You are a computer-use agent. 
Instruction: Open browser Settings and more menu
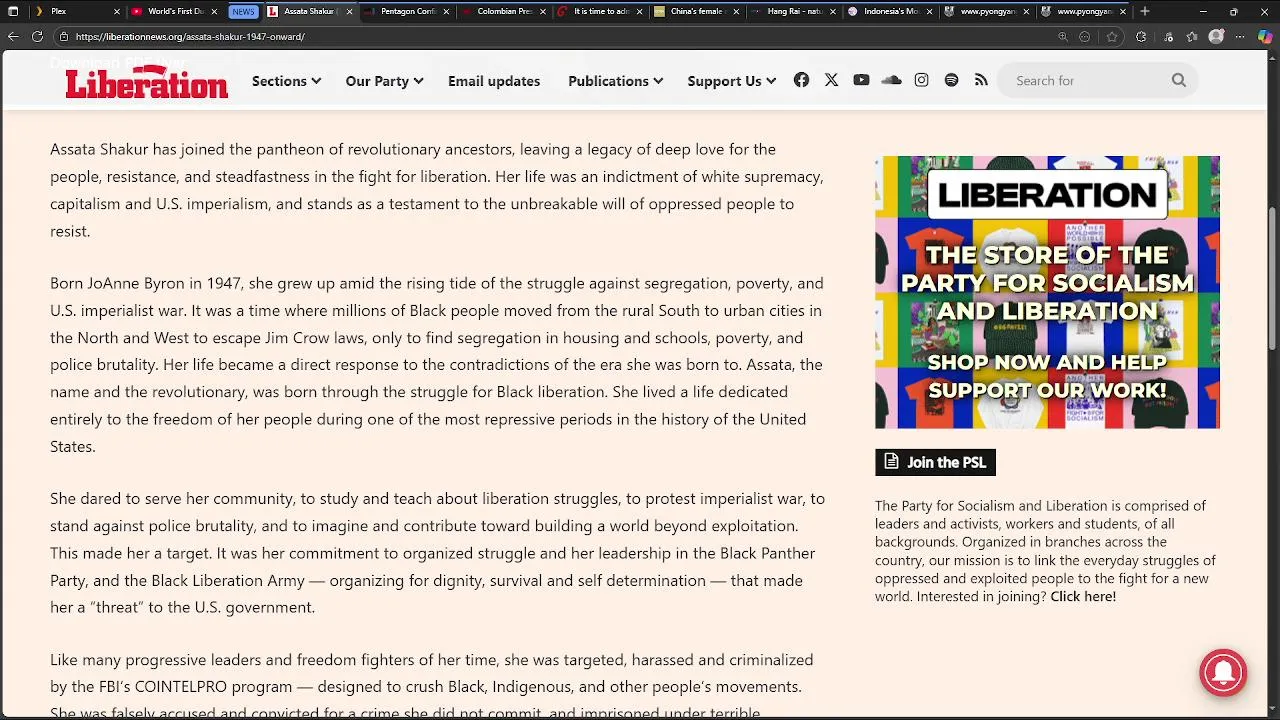1241,36
